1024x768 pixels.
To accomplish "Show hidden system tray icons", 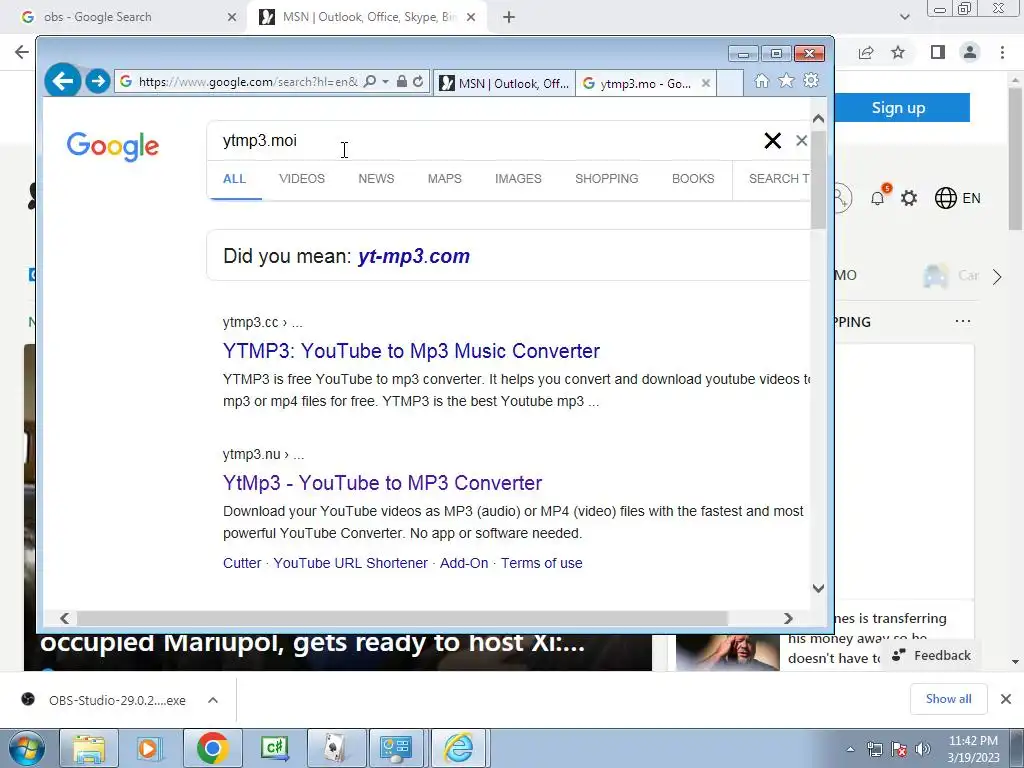I will point(850,749).
